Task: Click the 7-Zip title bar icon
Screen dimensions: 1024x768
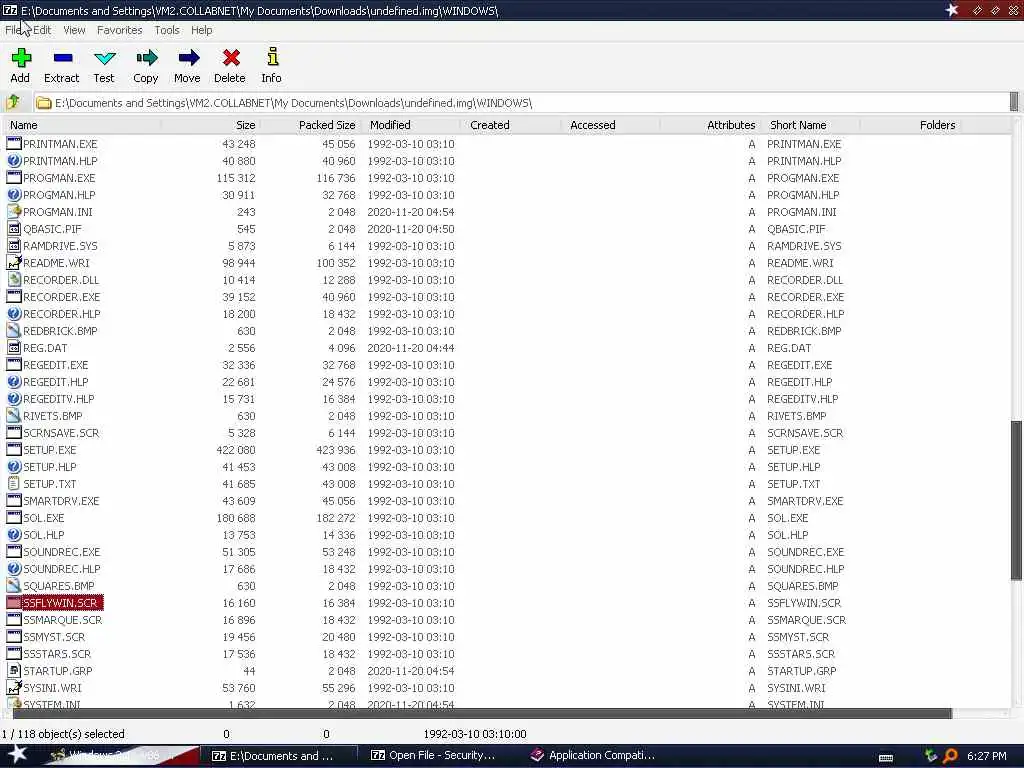Action: pos(10,10)
